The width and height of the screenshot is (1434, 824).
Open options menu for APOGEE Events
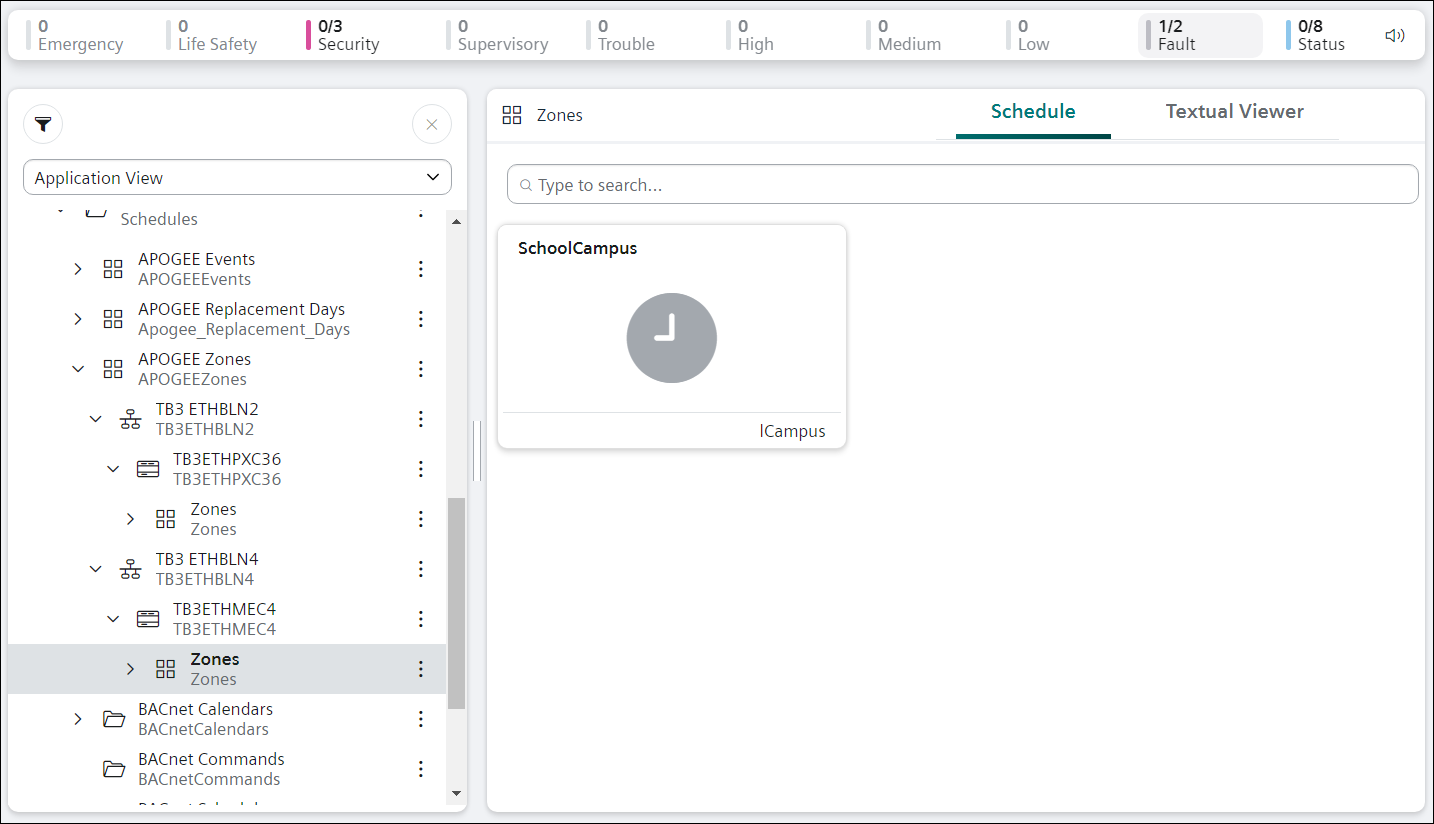click(x=421, y=269)
